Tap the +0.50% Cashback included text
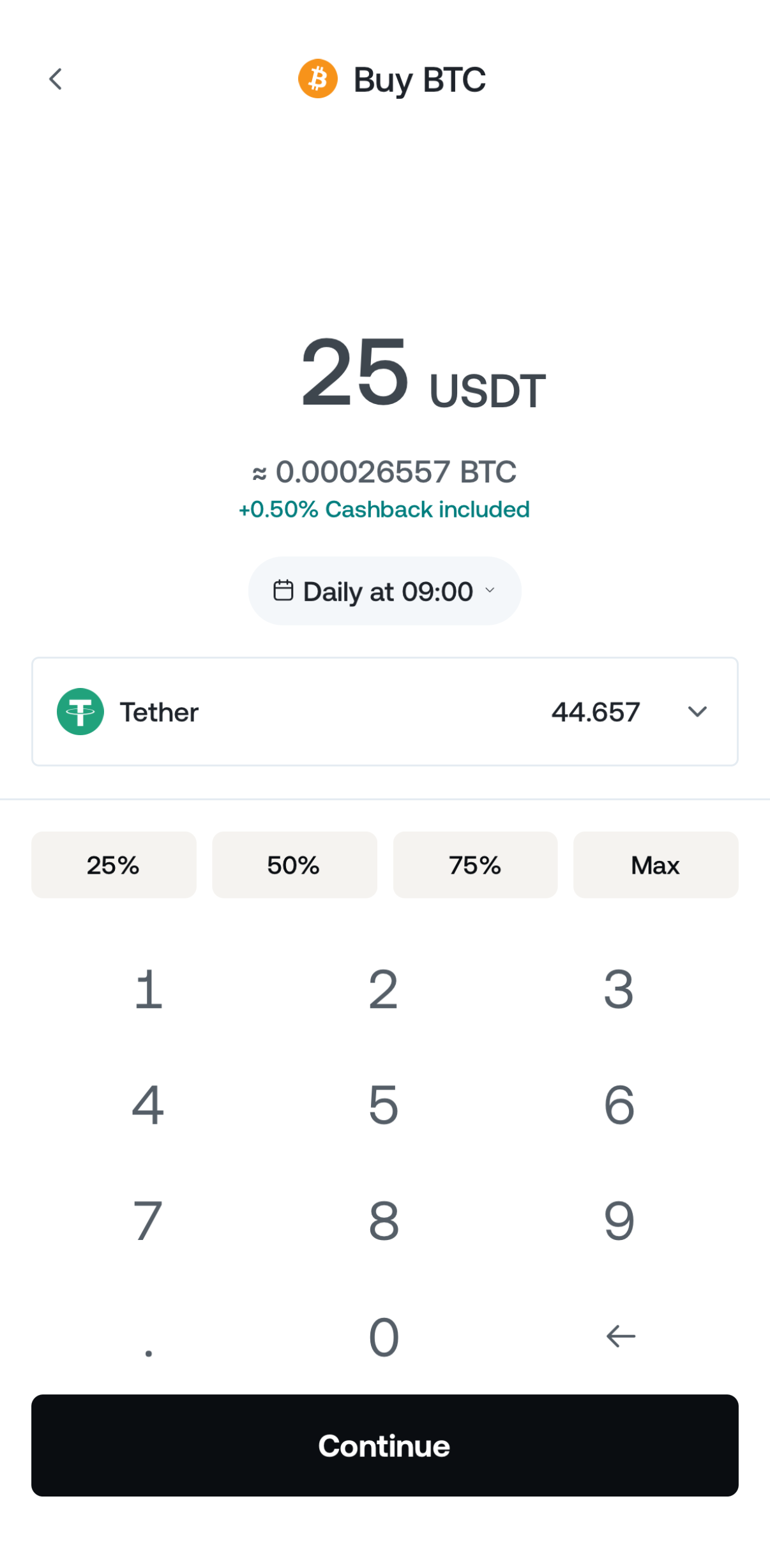 click(384, 509)
